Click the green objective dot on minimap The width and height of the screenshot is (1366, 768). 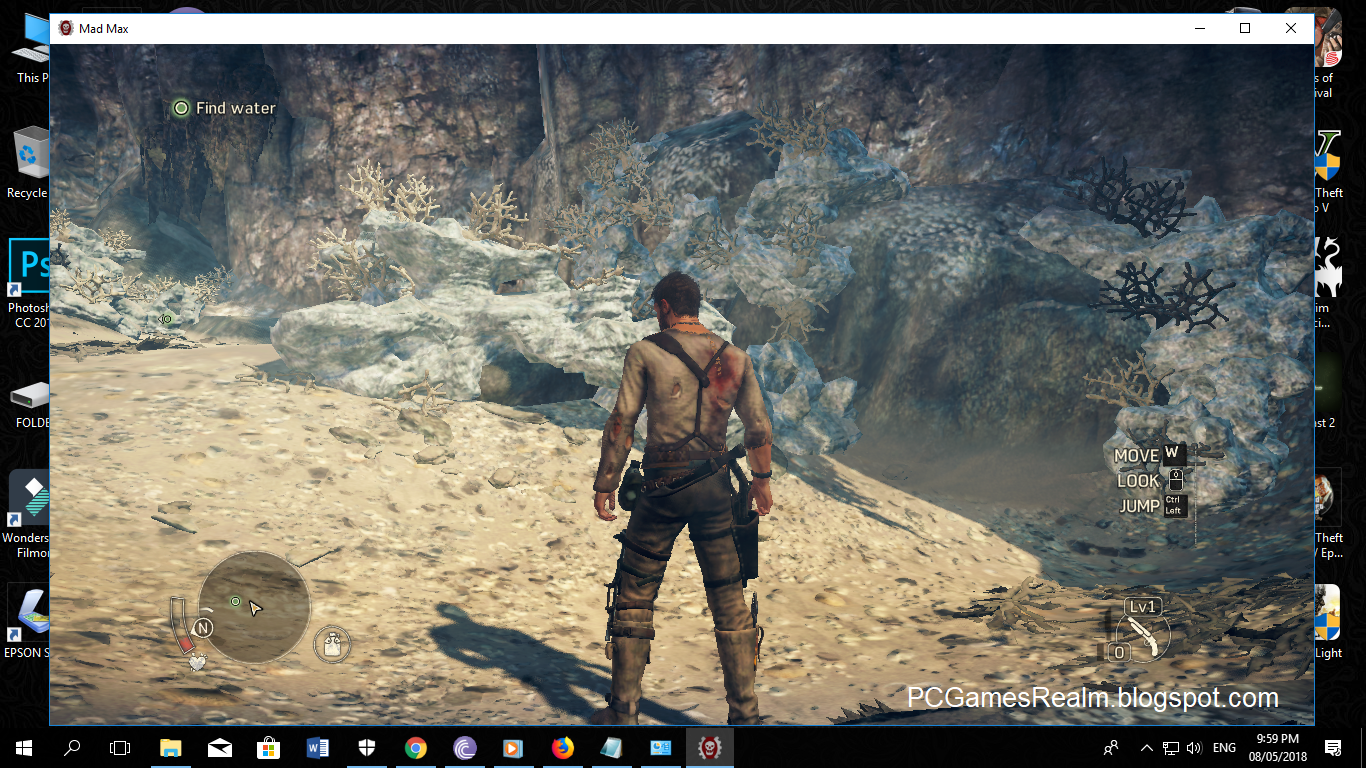click(x=235, y=601)
